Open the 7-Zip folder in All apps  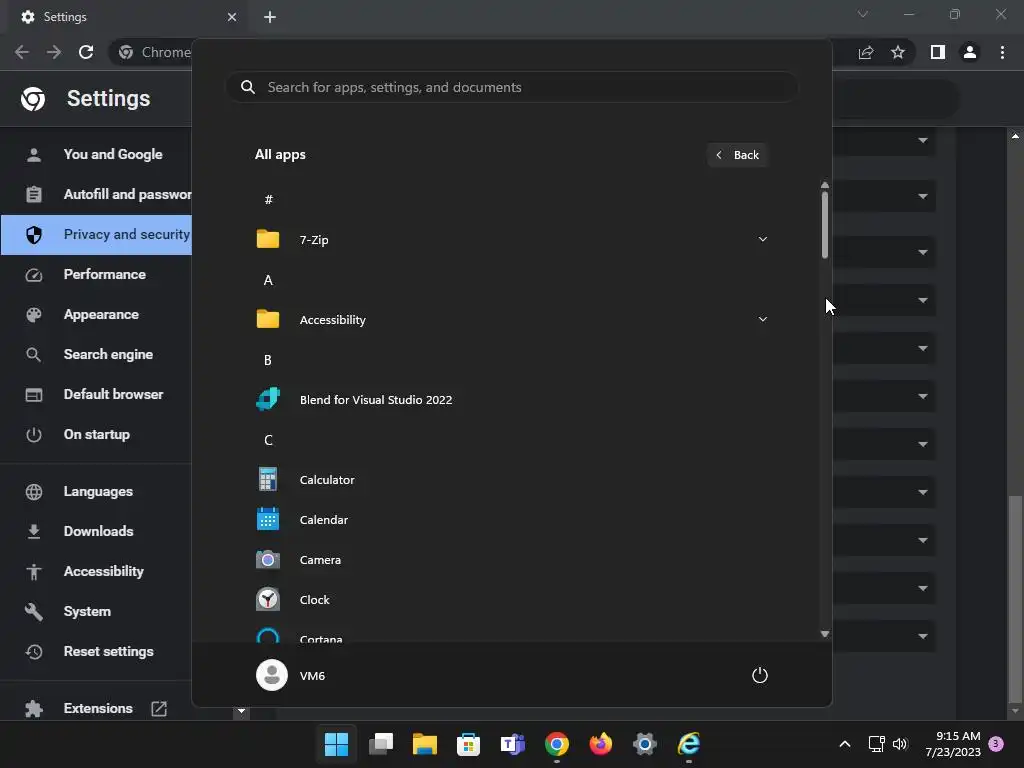511,240
